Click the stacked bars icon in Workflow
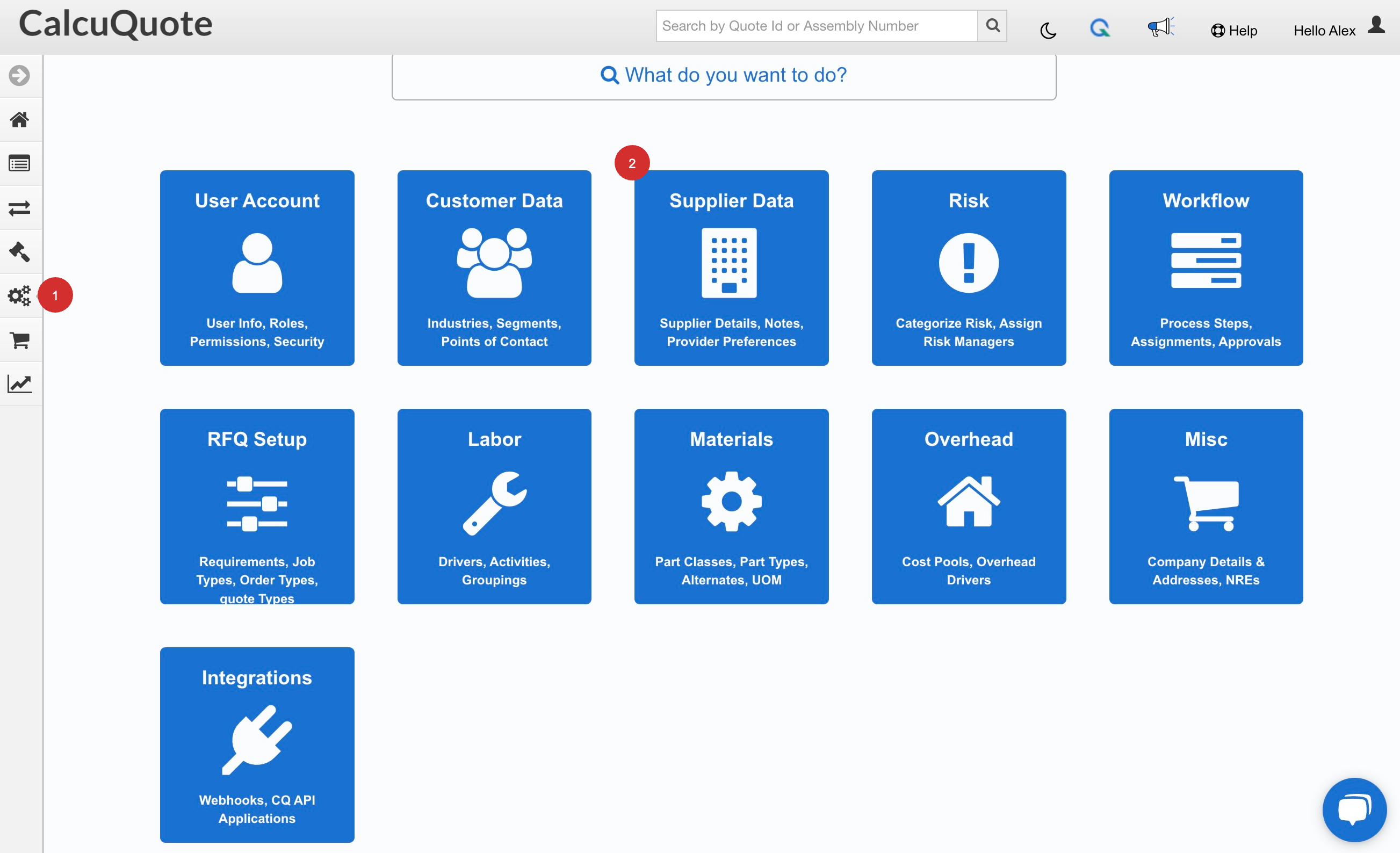Image resolution: width=1400 pixels, height=853 pixels. click(x=1206, y=261)
